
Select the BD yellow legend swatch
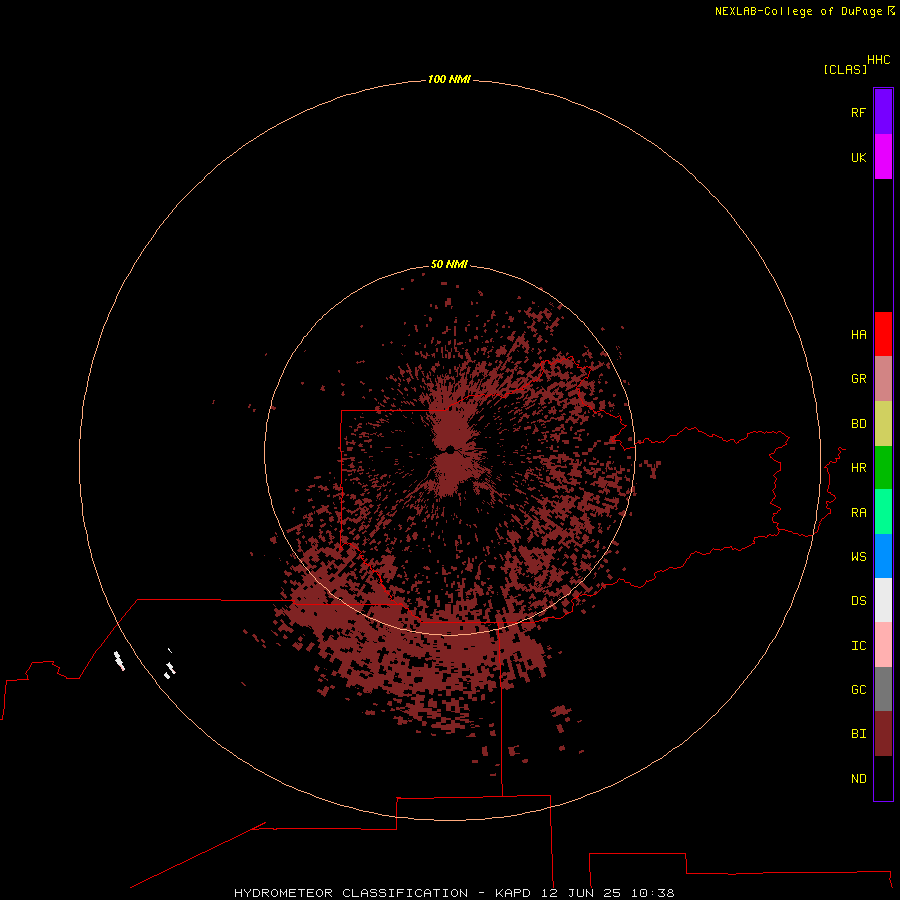pyautogui.click(x=883, y=424)
